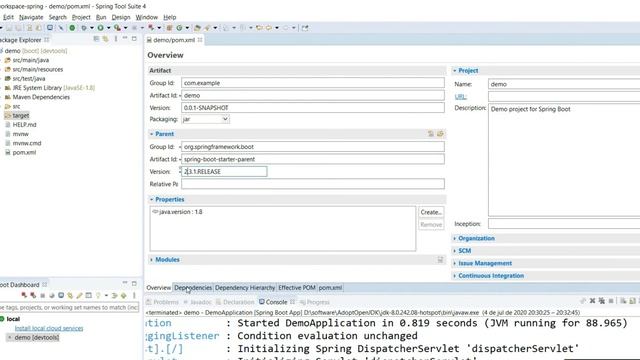Open the Debug dropdown arrow in main toolbar
Screen dimensions: 640x360
click(x=91, y=28)
